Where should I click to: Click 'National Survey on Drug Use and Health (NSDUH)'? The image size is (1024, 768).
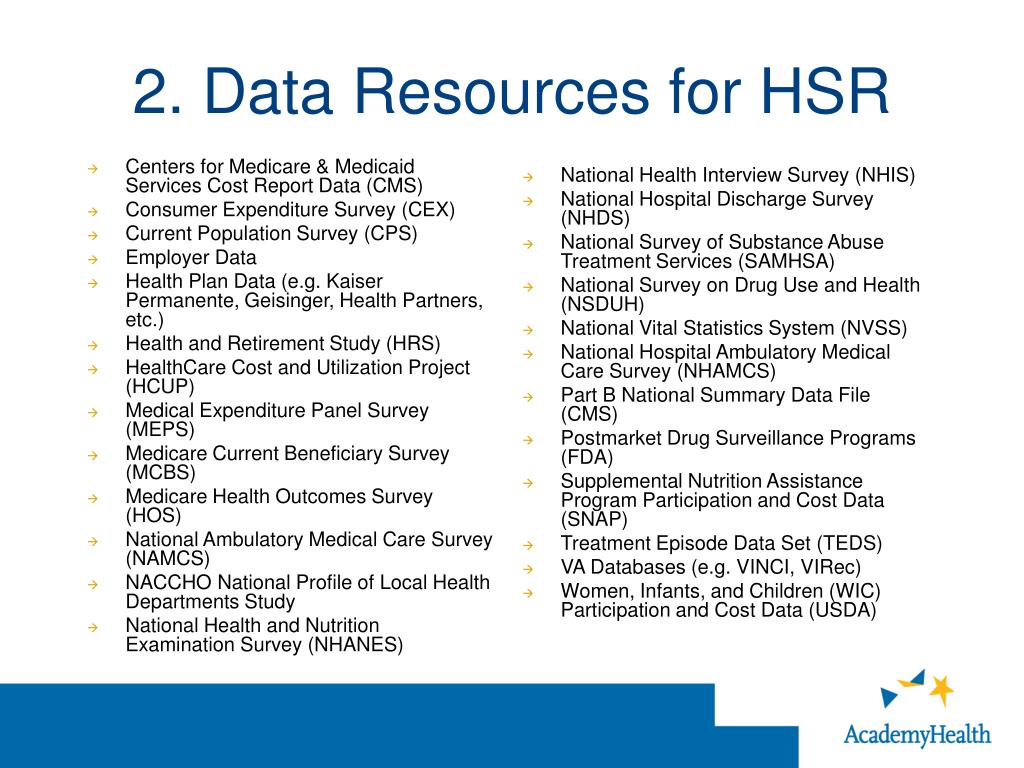741,295
